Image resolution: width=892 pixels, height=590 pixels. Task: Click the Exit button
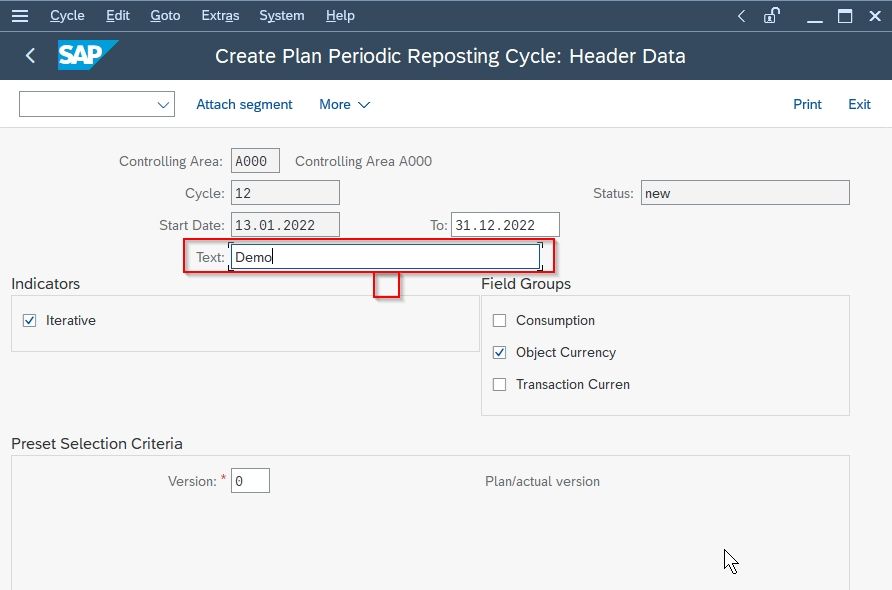(859, 105)
